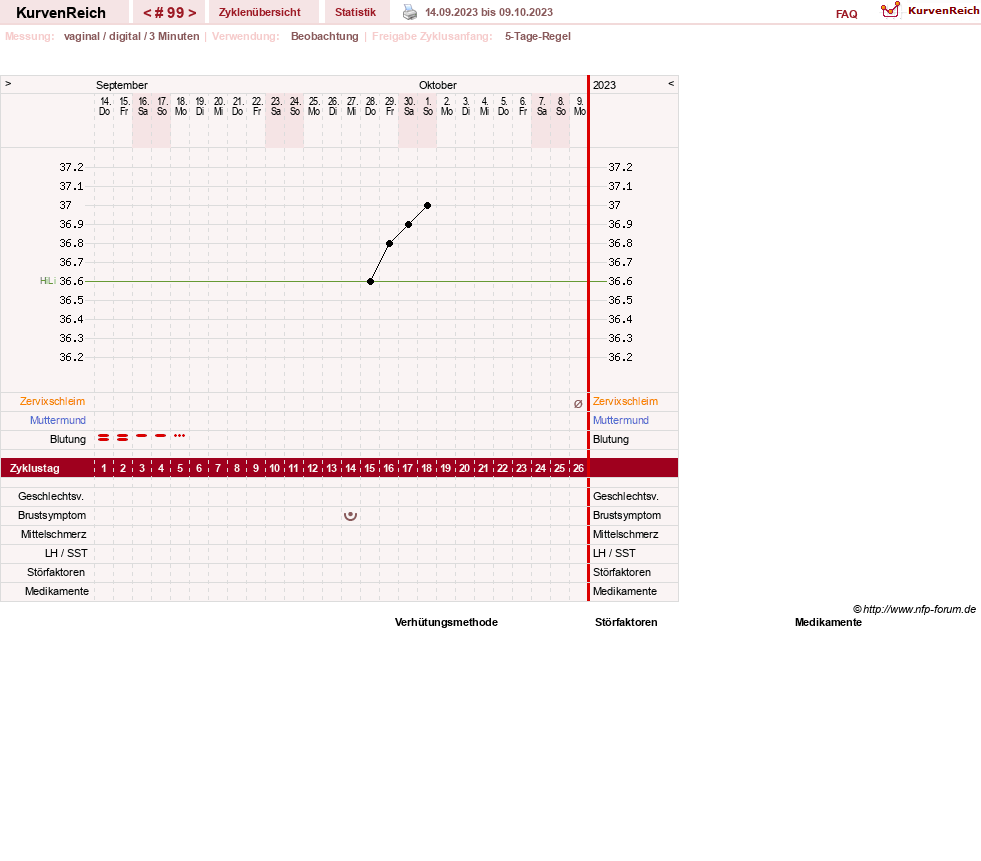Click heavy bleeding mark on cycle day 1
The height and width of the screenshot is (861, 981).
point(104,437)
